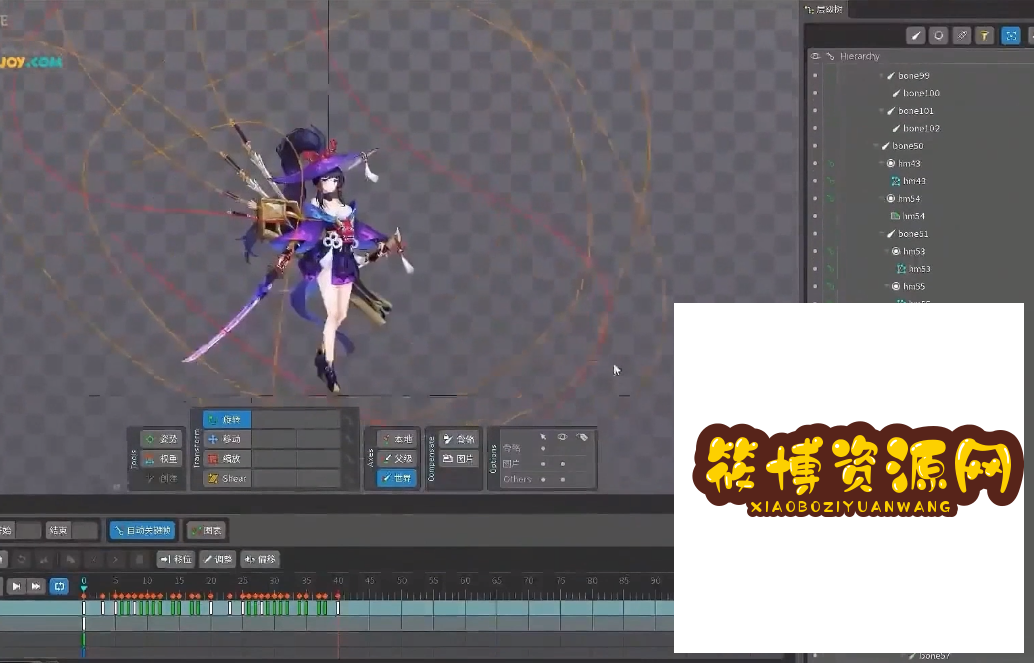Toggle the loop playback button
1034x663 pixels.
[59, 586]
